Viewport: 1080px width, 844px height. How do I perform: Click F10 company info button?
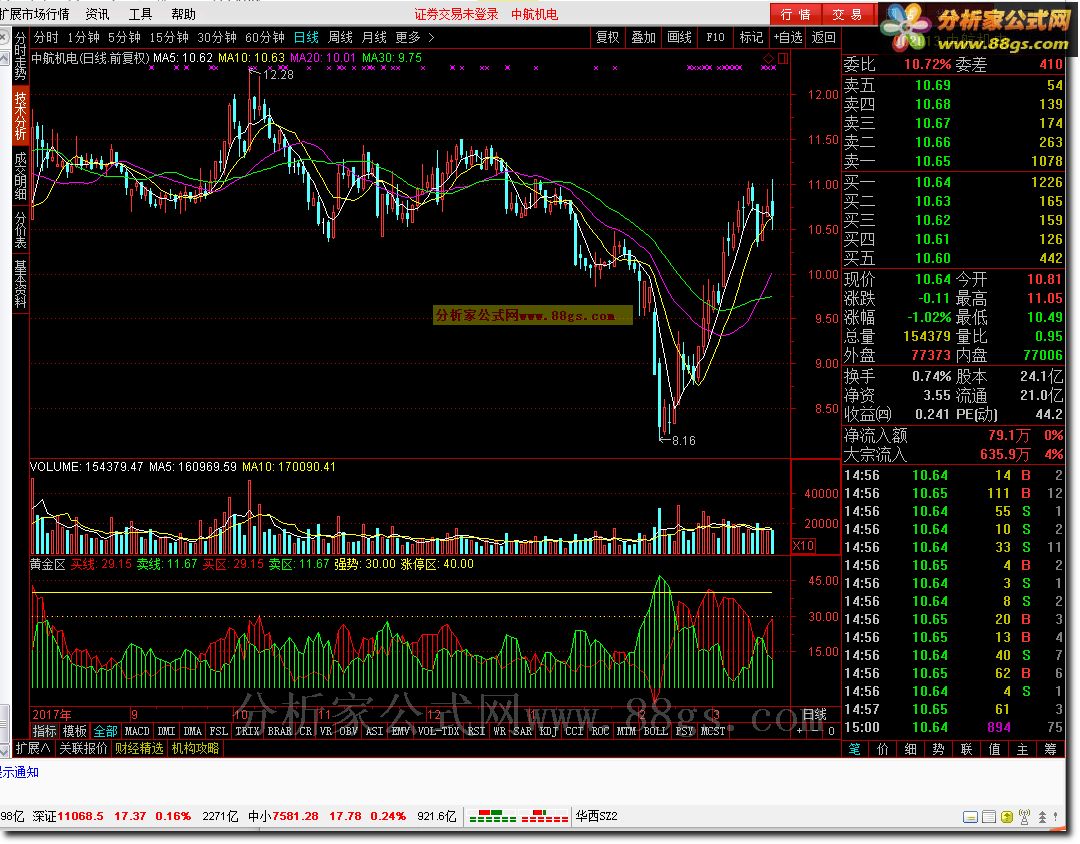click(715, 37)
